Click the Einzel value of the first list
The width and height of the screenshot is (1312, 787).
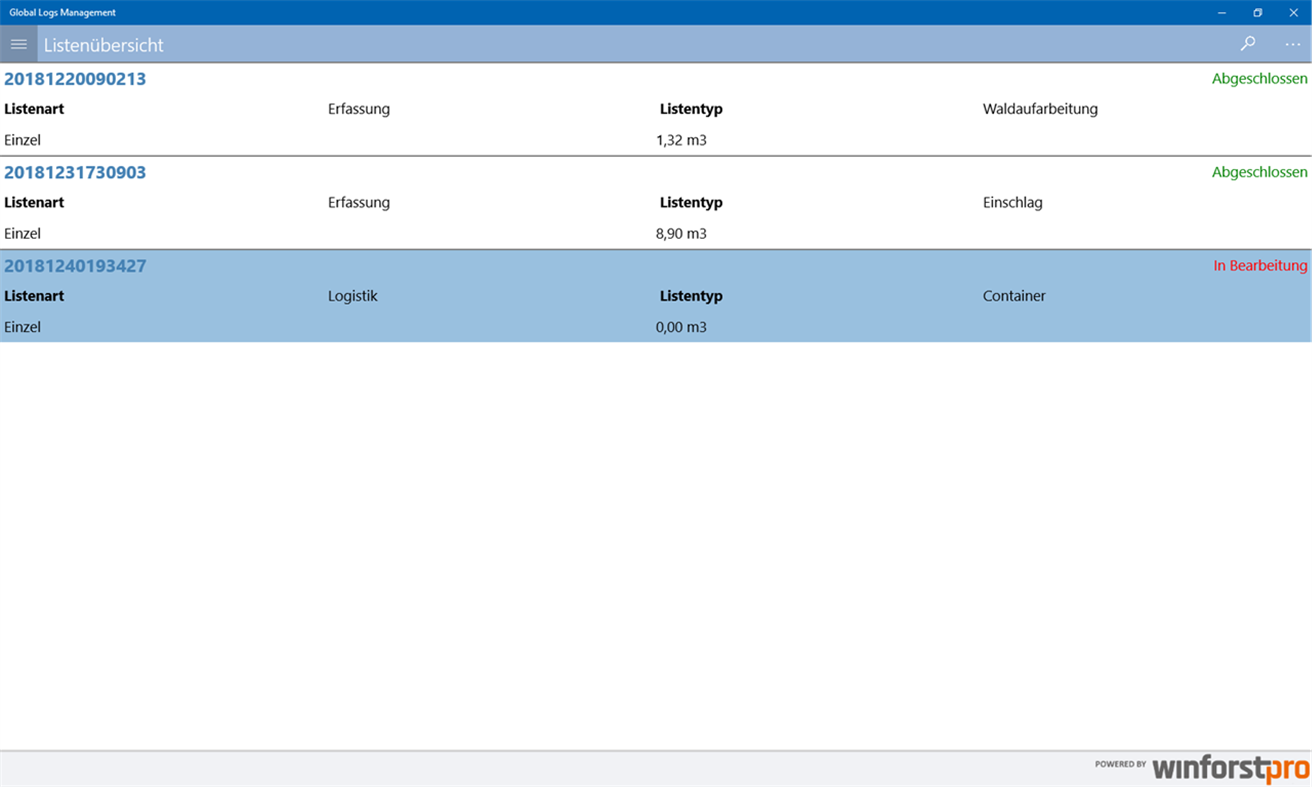pos(22,139)
